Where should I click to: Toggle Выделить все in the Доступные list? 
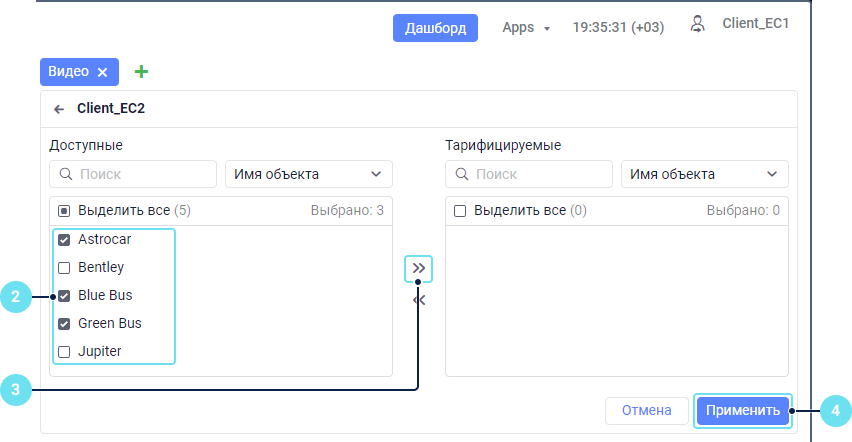(64, 211)
